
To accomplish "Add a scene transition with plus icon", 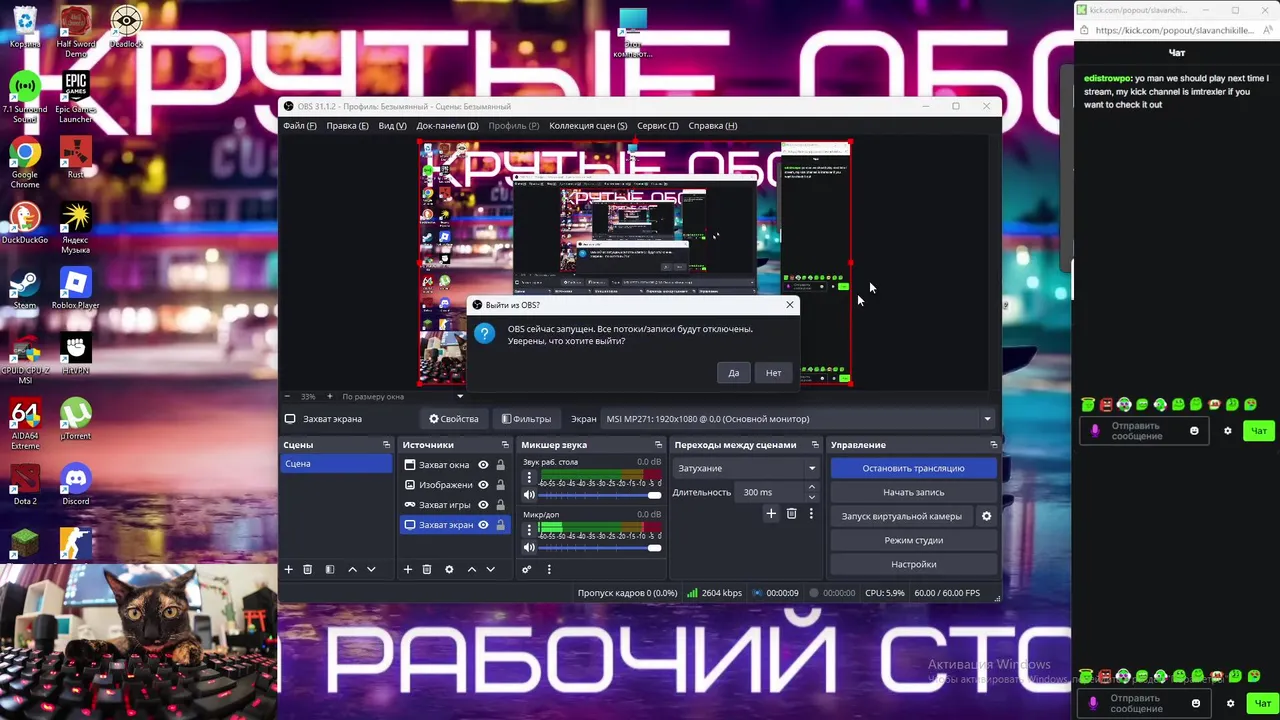I will tap(771, 513).
